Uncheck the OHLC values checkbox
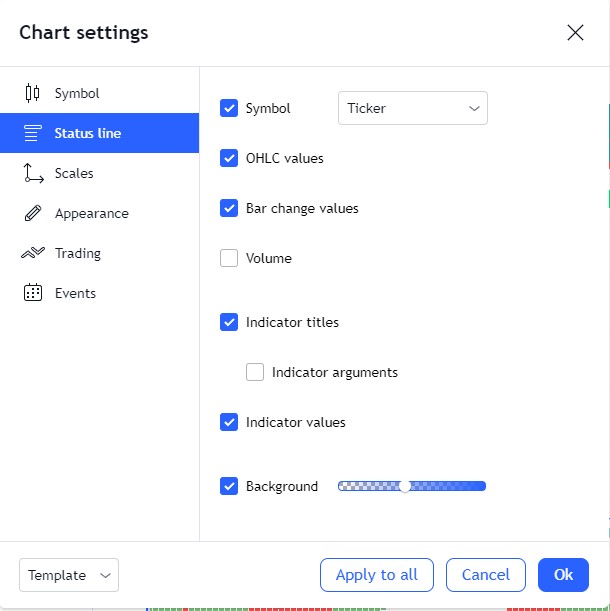The width and height of the screenshot is (610, 611). click(229, 158)
